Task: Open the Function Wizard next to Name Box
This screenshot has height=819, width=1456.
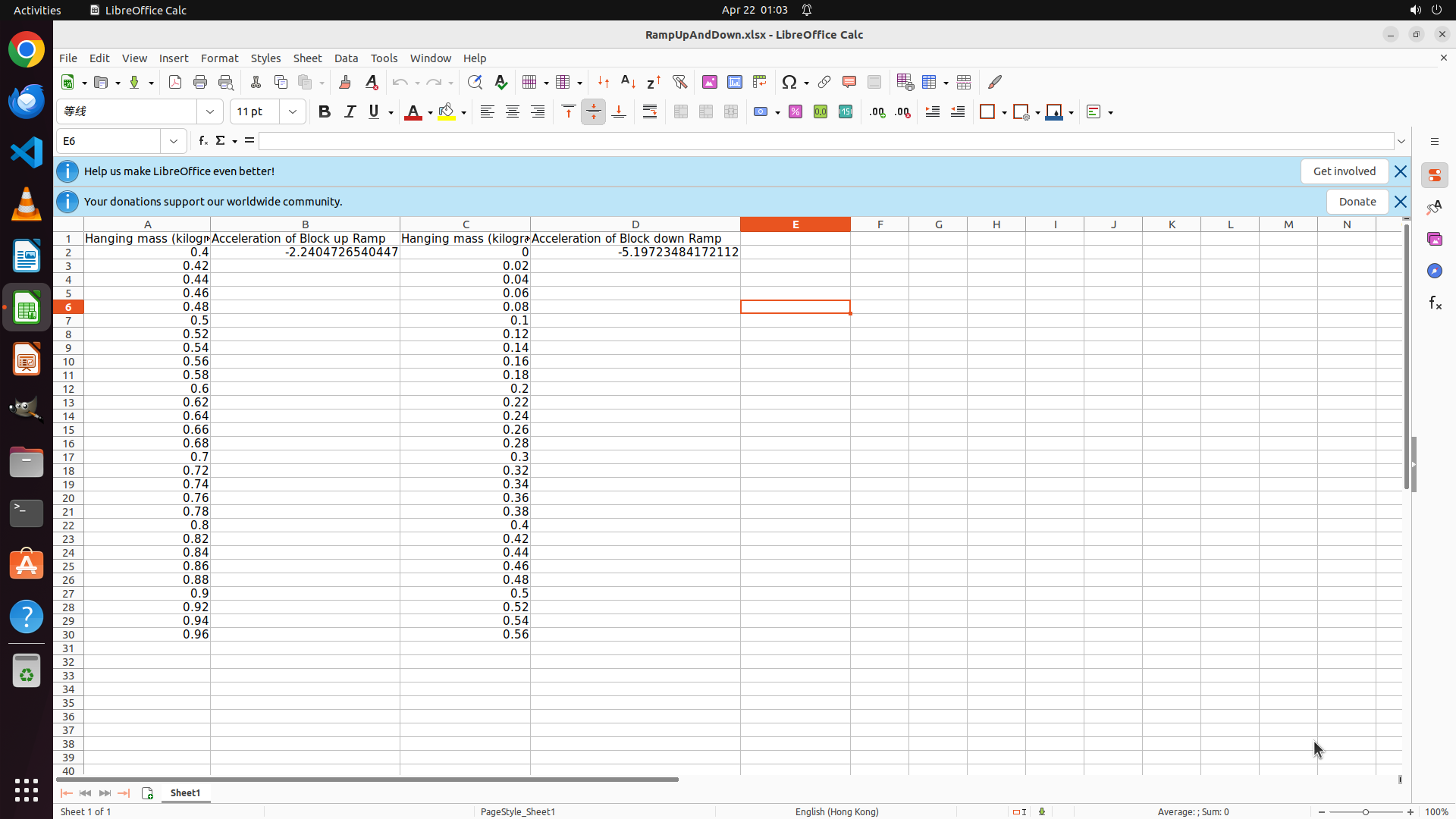Action: coord(202,141)
